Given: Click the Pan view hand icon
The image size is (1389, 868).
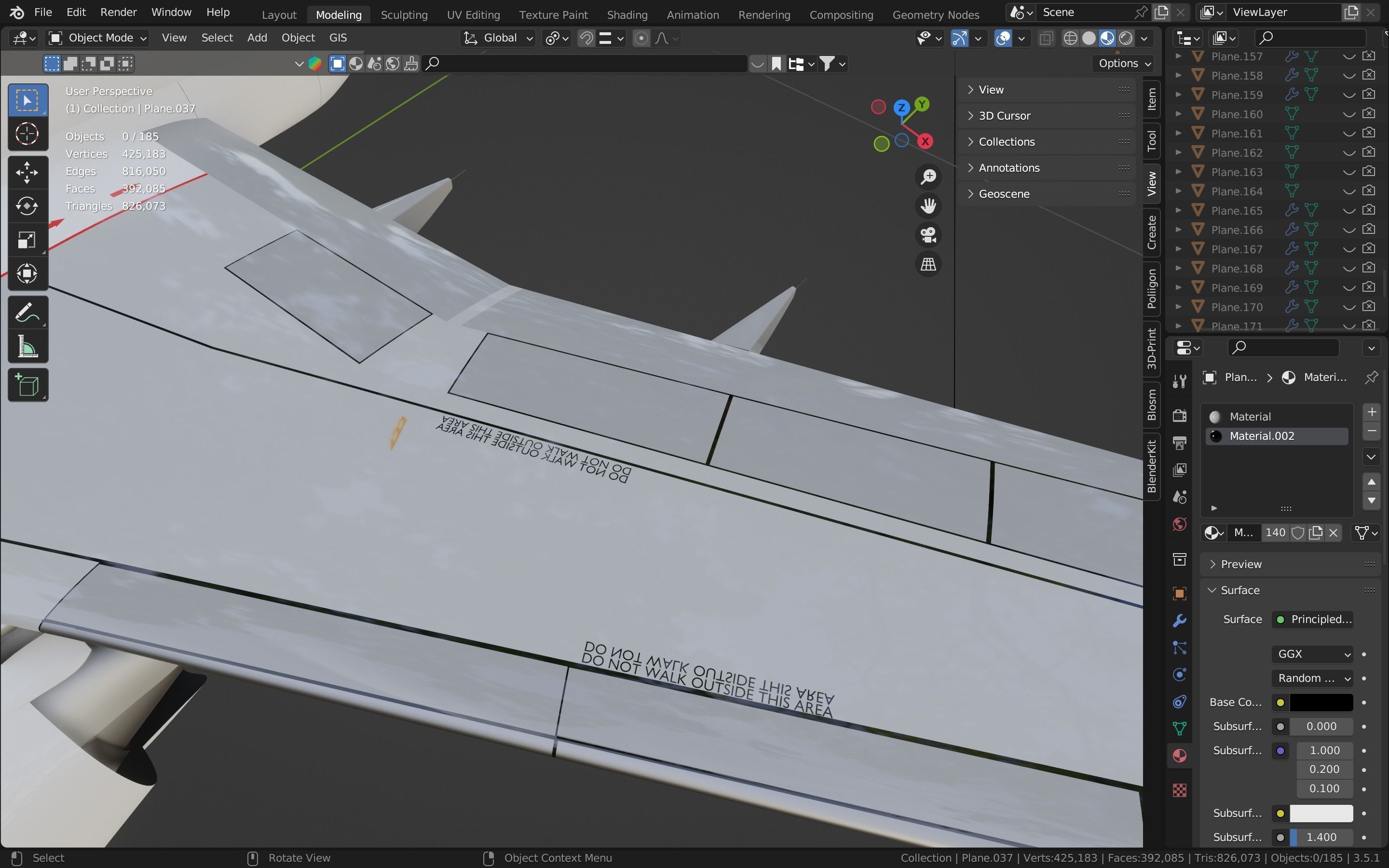Looking at the screenshot, I should pyautogui.click(x=928, y=205).
